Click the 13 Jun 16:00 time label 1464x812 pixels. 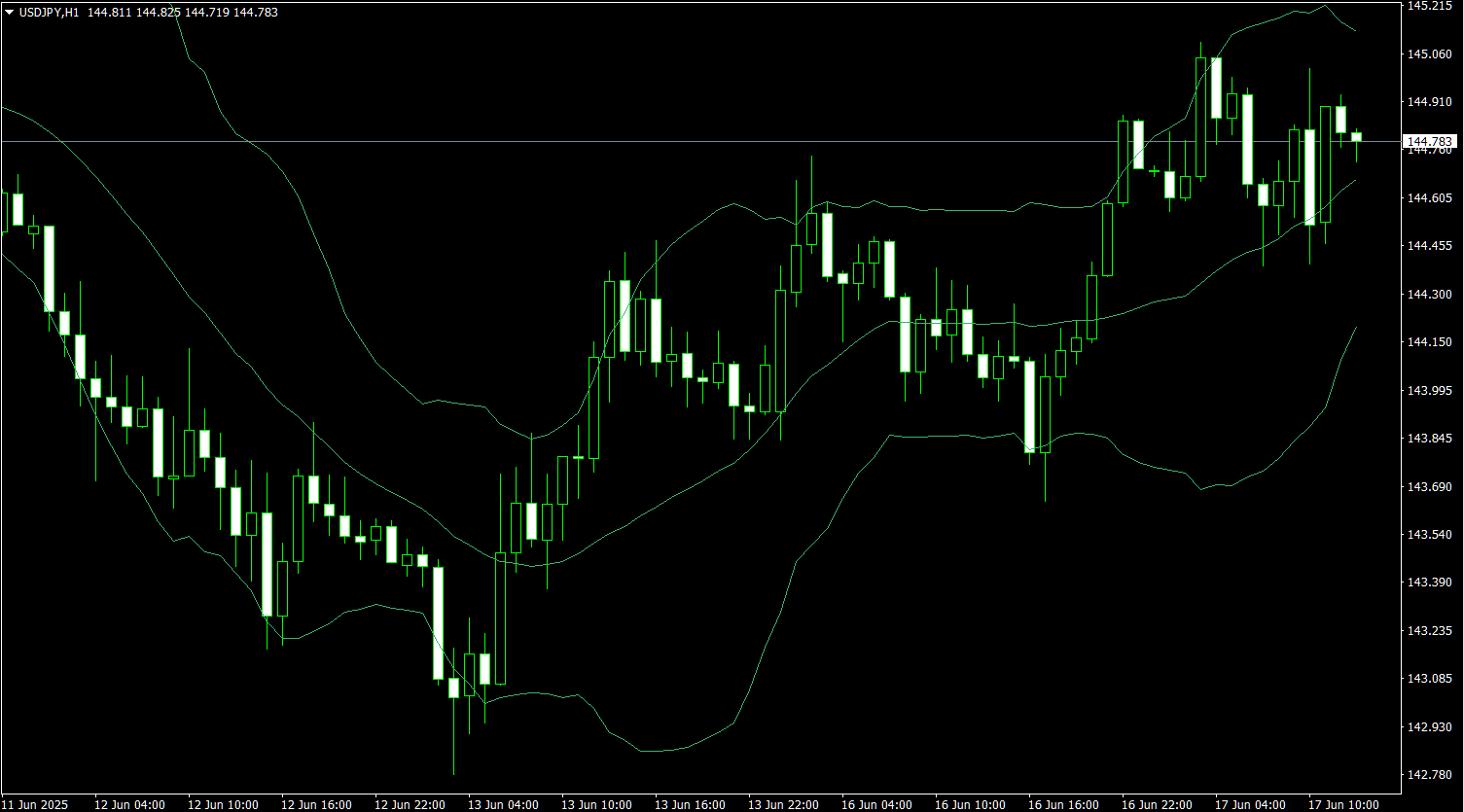(x=690, y=805)
